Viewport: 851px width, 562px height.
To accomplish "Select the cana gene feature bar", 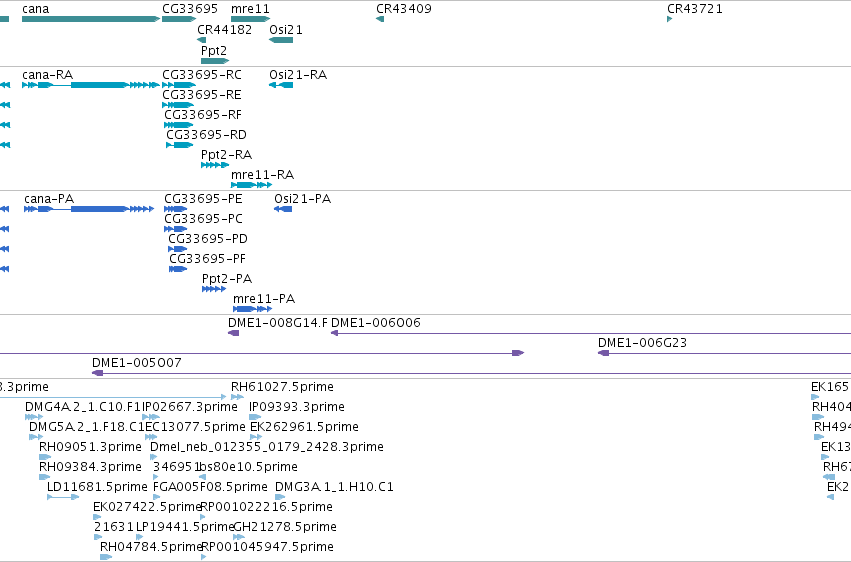I will click(91, 19).
